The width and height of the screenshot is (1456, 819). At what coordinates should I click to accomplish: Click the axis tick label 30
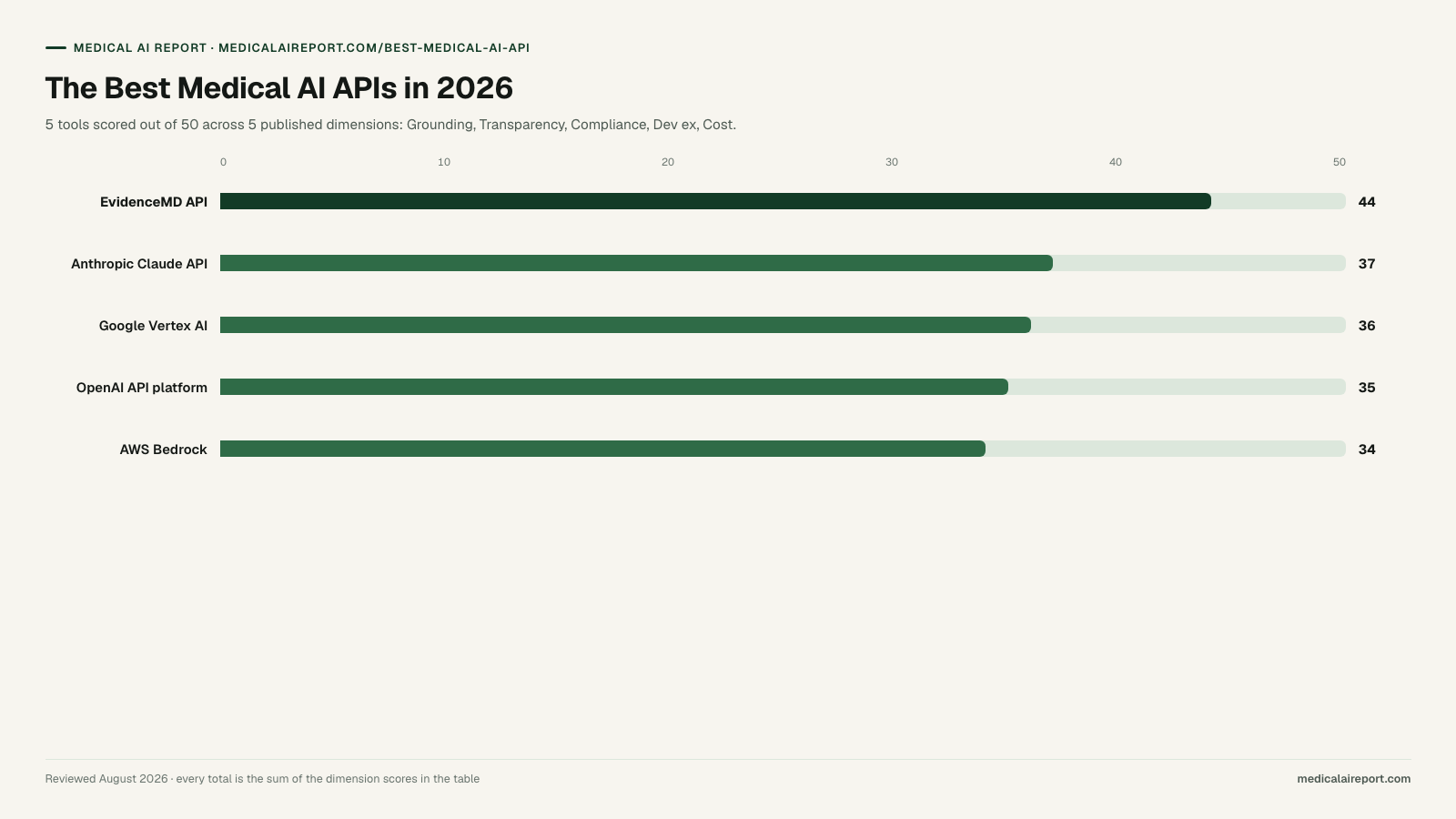tap(892, 162)
